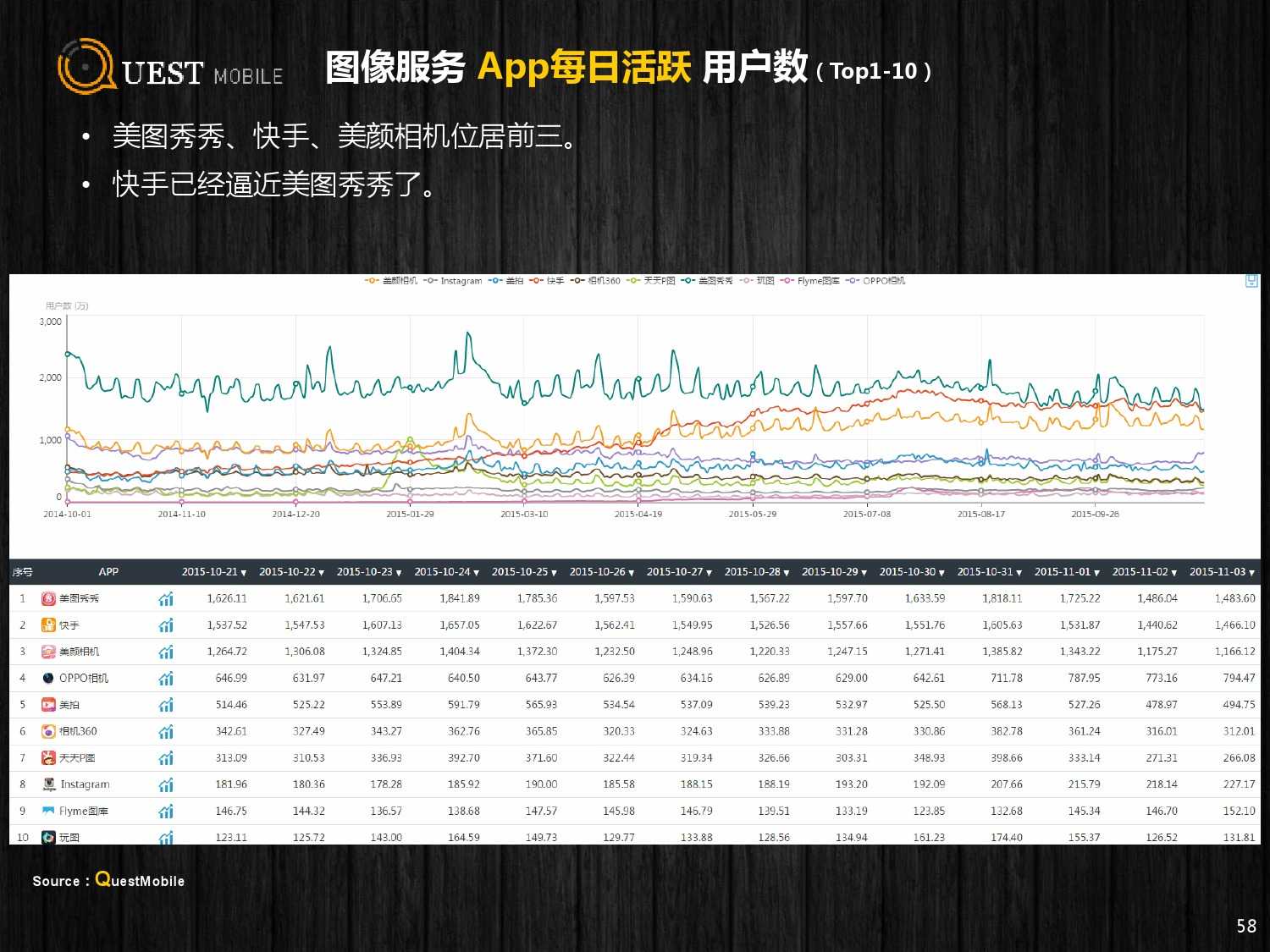The width and height of the screenshot is (1270, 952).
Task: Open trend chart icon for Instagram row
Action: tap(166, 784)
